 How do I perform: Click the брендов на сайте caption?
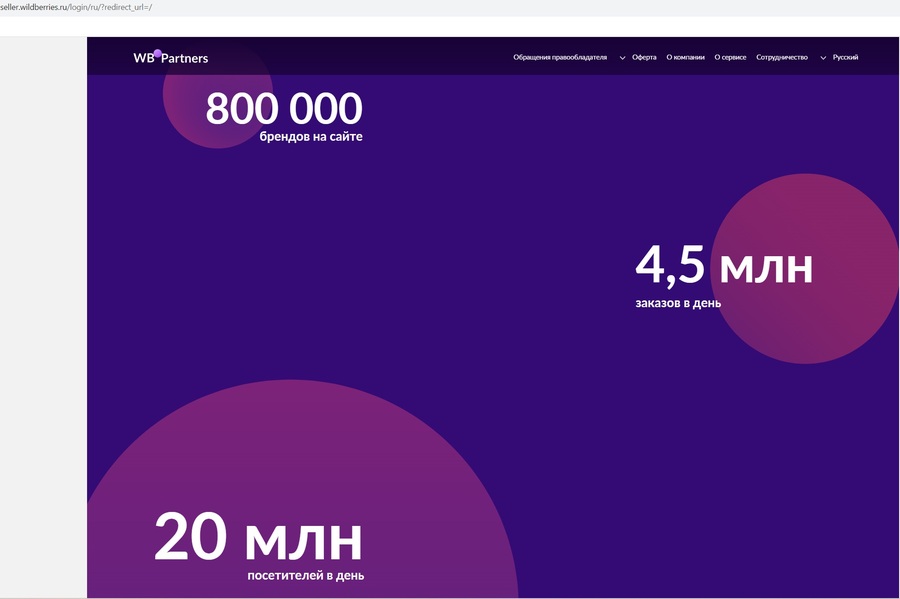[x=311, y=137]
